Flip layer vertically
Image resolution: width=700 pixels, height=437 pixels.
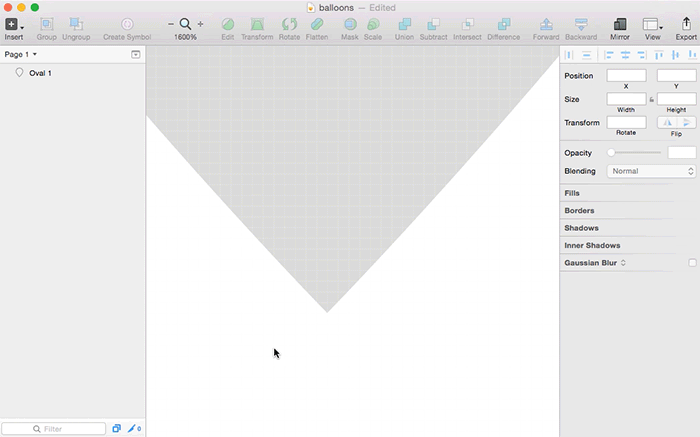(687, 122)
